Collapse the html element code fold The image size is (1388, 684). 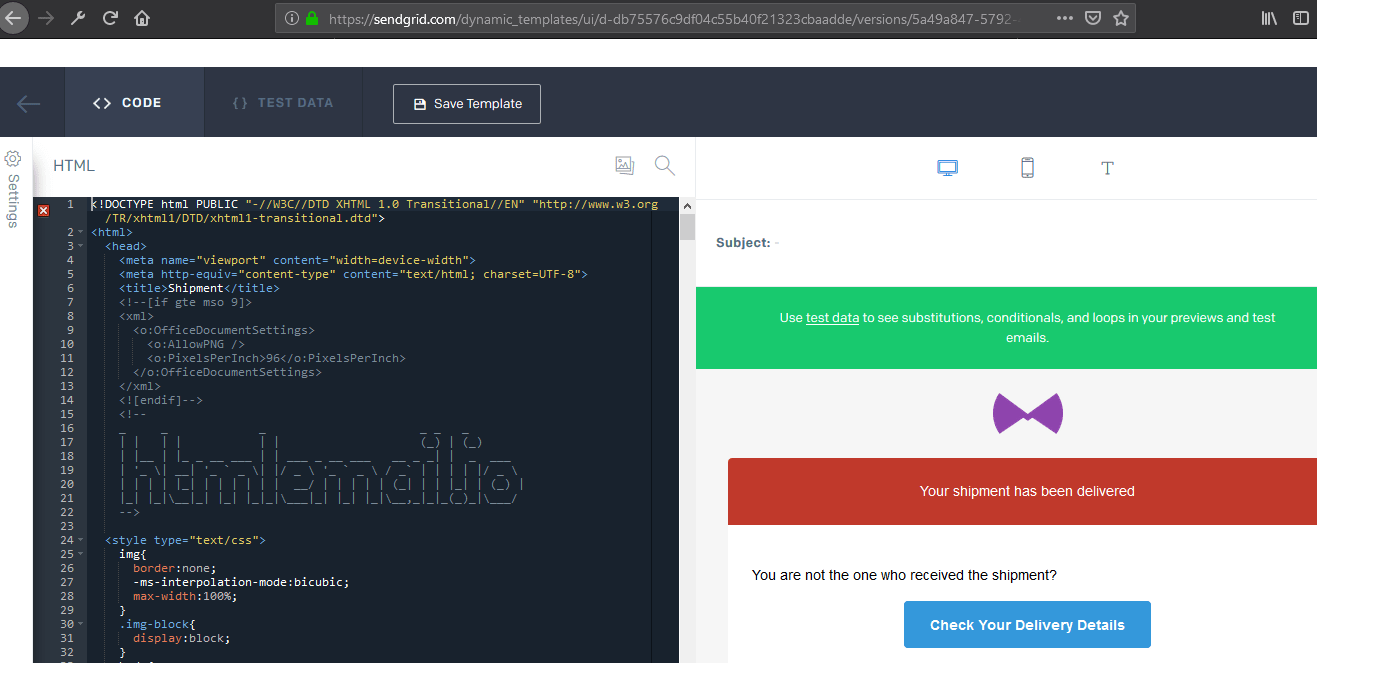[x=78, y=231]
